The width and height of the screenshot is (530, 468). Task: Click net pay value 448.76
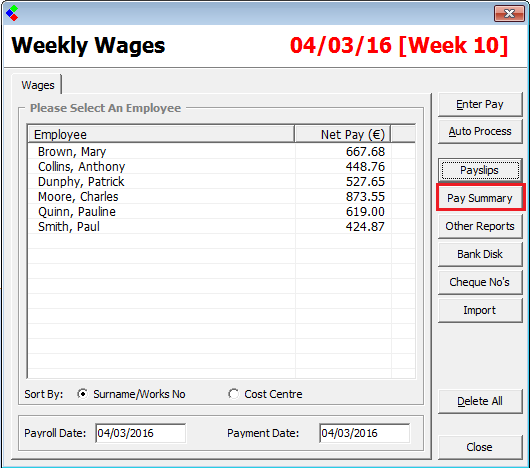[x=365, y=167]
